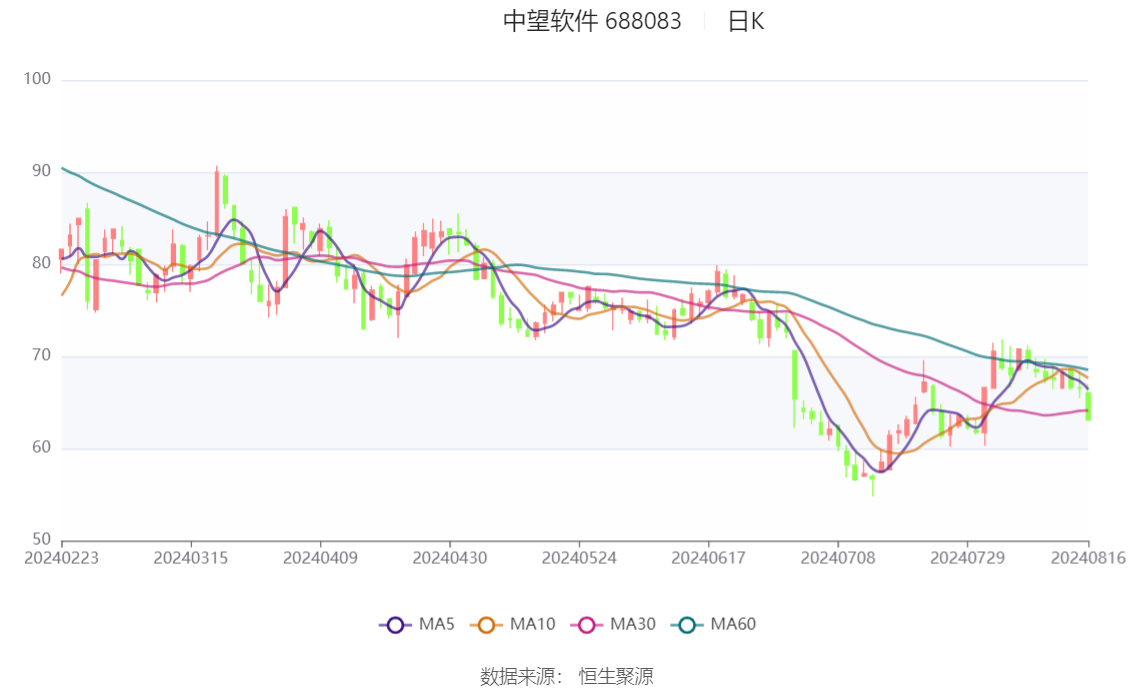Click the tall red candlestick peaking near 90
Image resolution: width=1134 pixels, height=689 pixels.
click(216, 202)
